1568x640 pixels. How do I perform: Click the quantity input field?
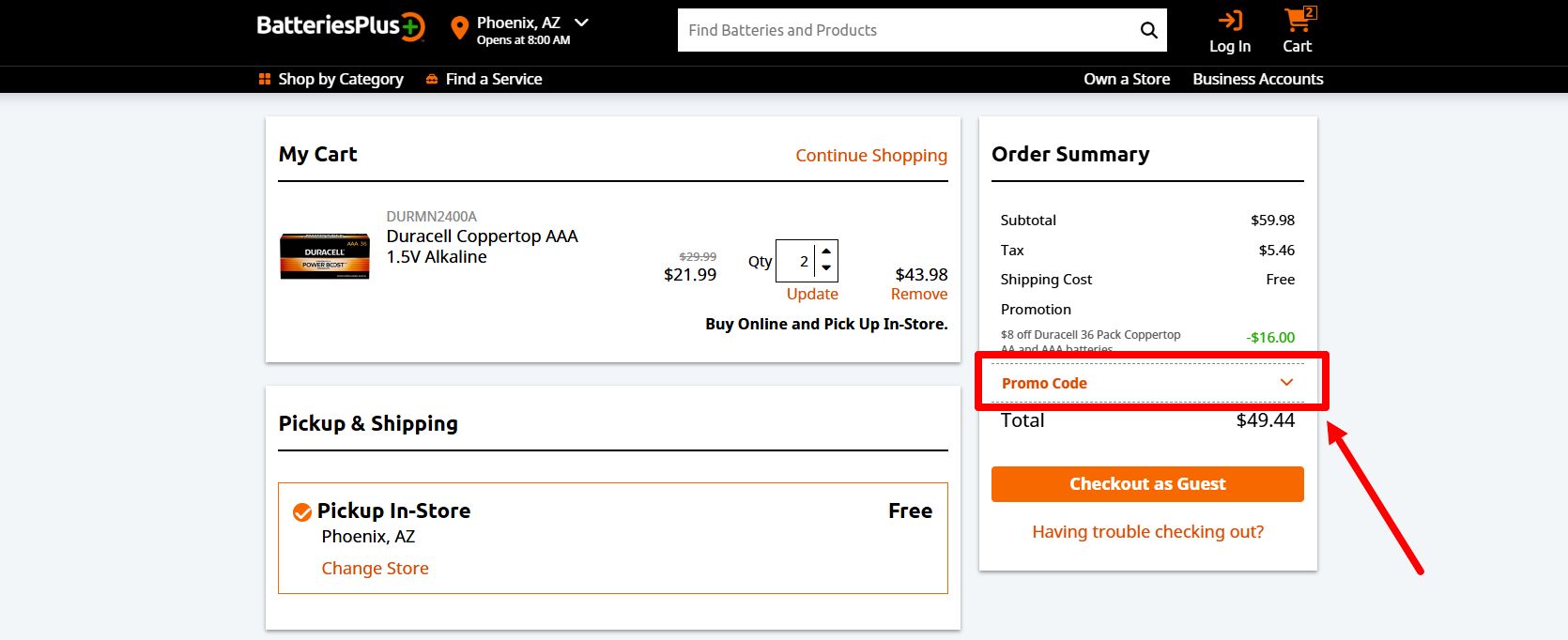(x=798, y=261)
